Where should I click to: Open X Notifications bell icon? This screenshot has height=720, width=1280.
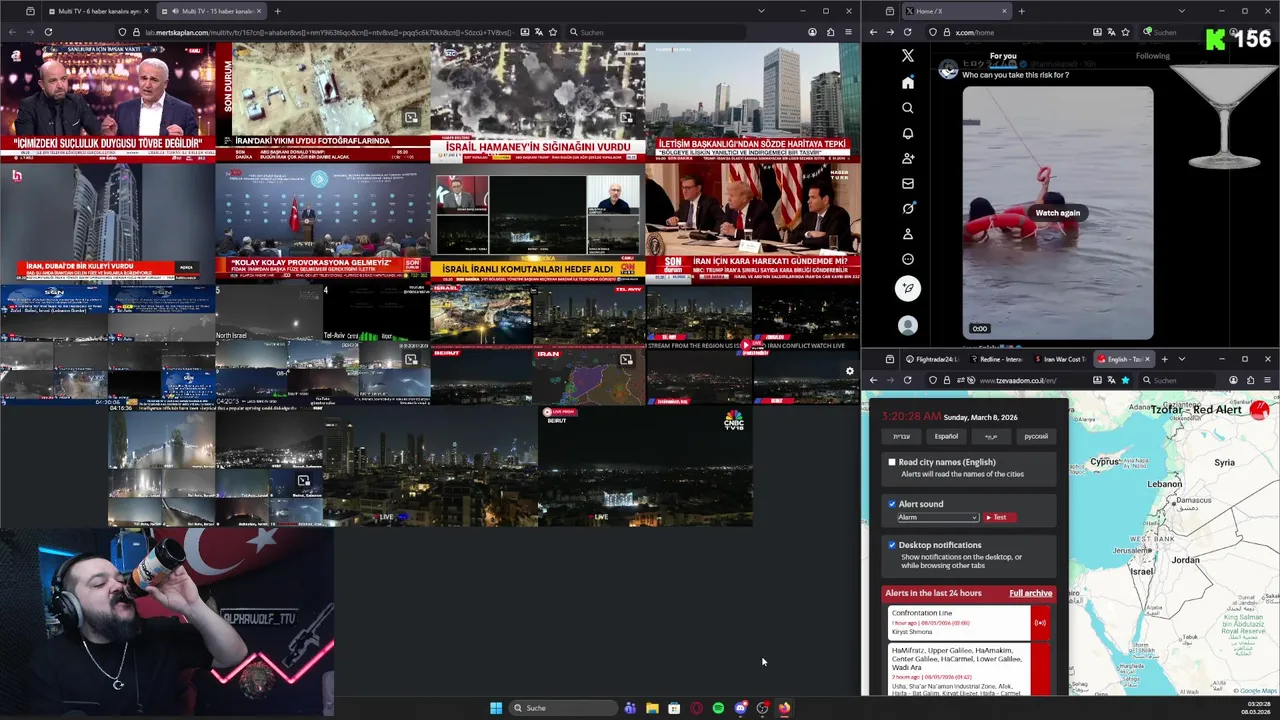(x=907, y=133)
